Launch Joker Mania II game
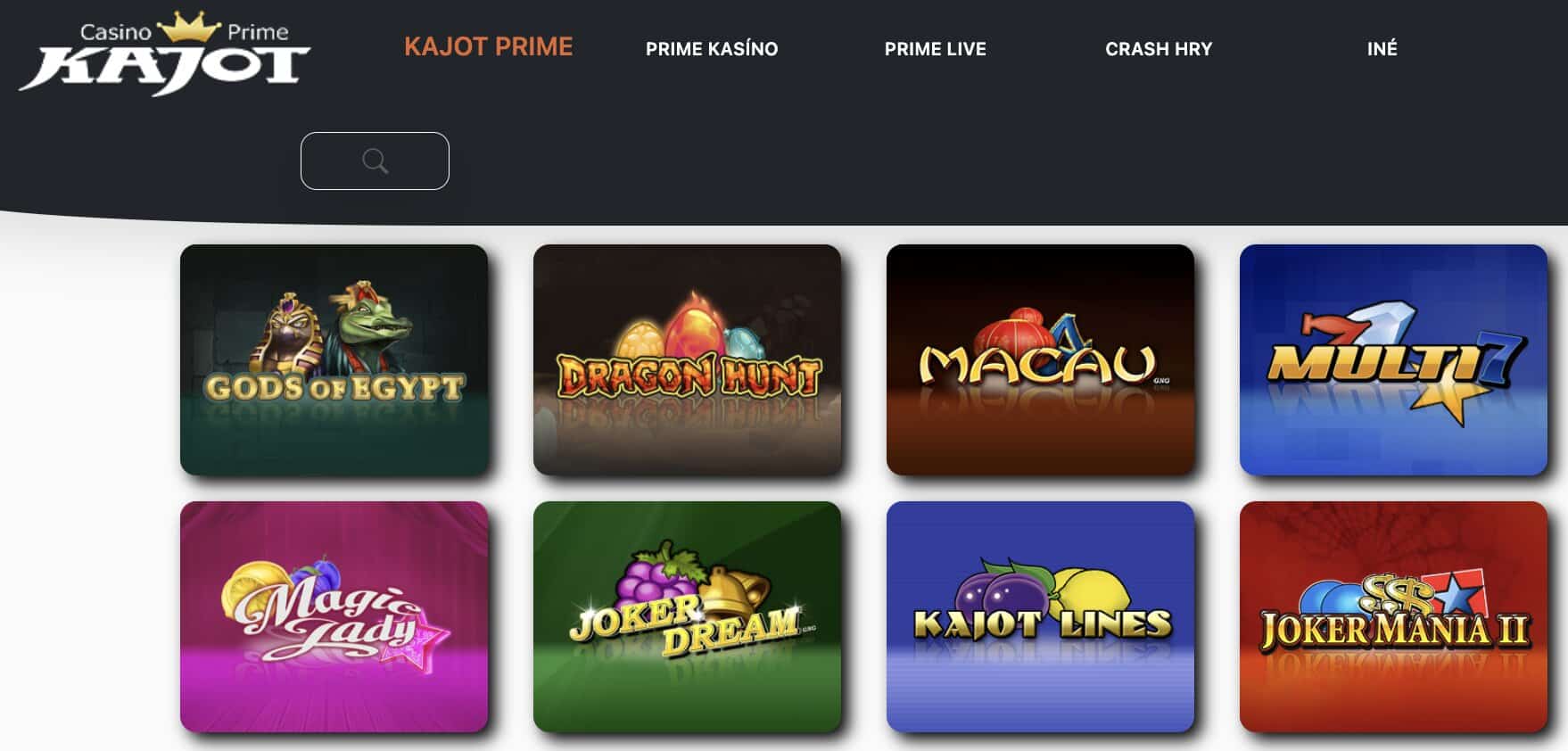This screenshot has width=1568, height=751. (1393, 616)
